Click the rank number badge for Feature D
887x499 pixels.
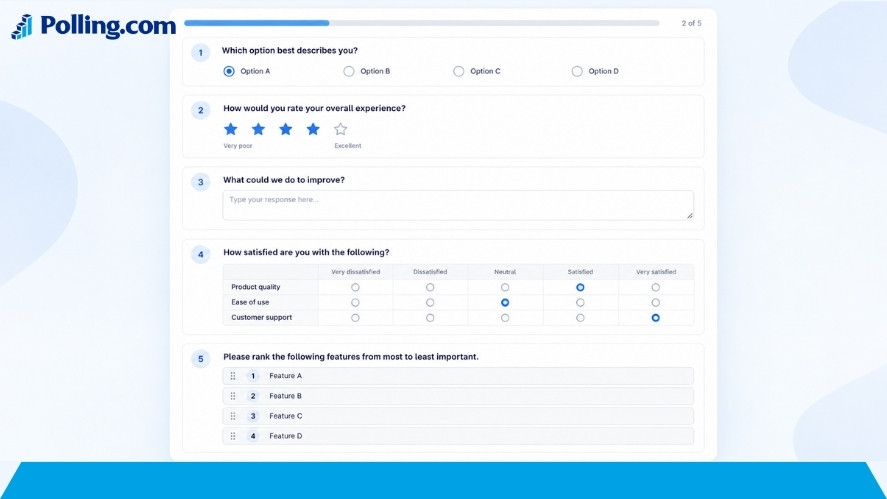tap(253, 436)
